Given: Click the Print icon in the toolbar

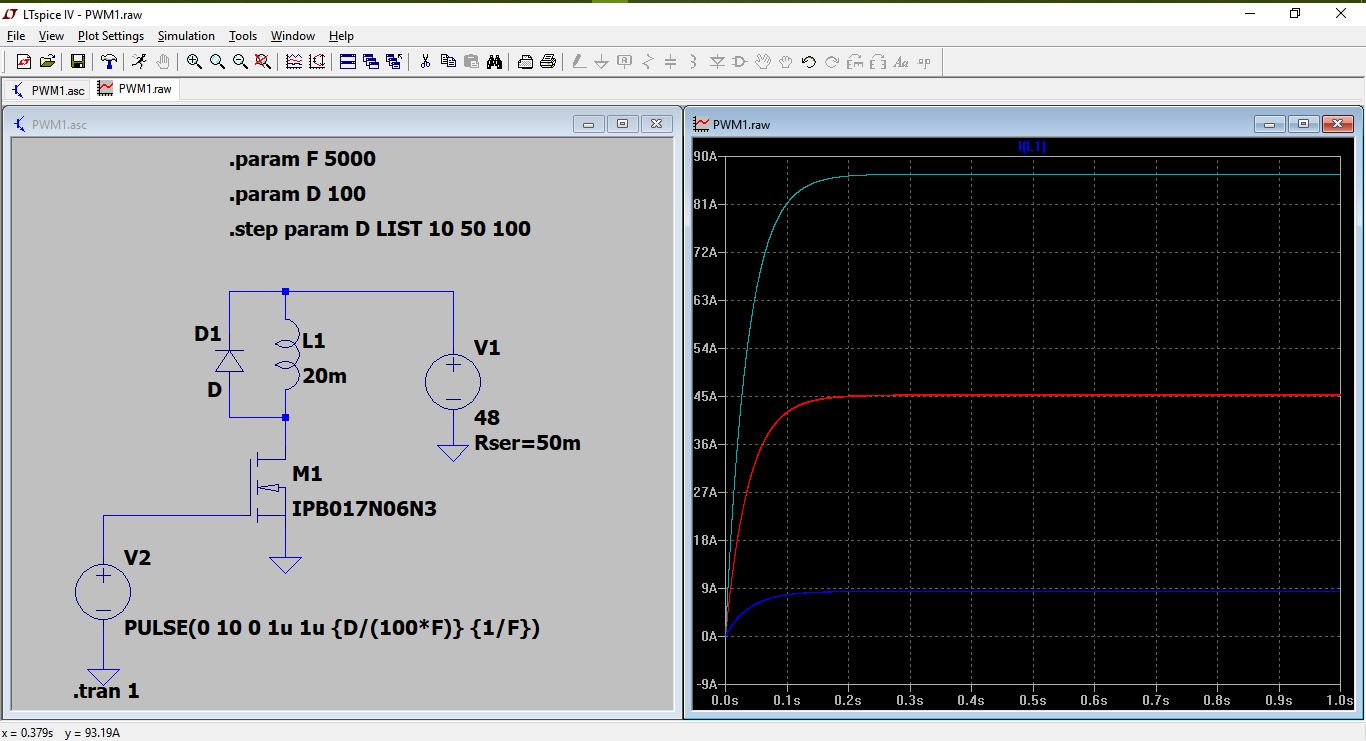Looking at the screenshot, I should tap(548, 62).
